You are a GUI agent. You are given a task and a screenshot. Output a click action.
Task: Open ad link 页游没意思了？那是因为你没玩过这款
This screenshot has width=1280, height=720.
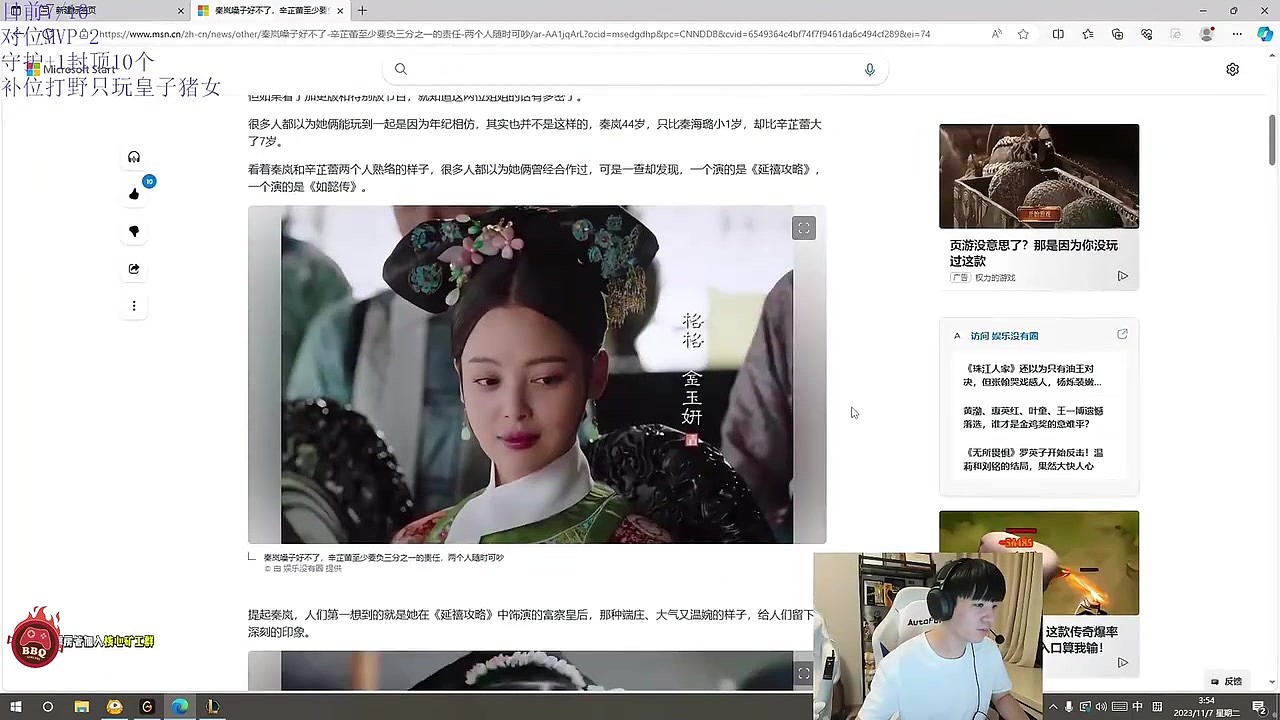pos(1034,253)
